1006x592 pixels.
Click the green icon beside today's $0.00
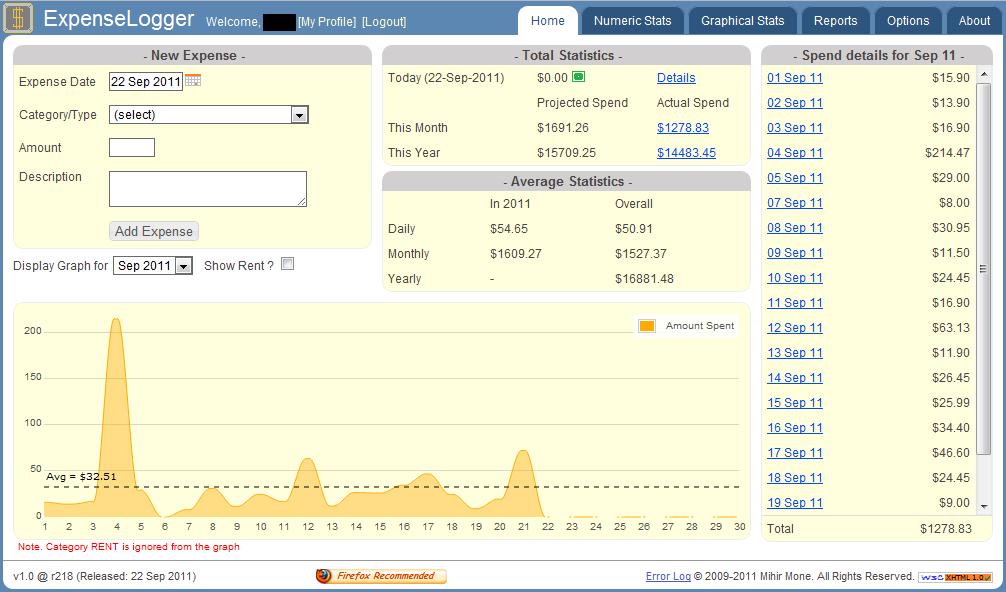[x=578, y=77]
